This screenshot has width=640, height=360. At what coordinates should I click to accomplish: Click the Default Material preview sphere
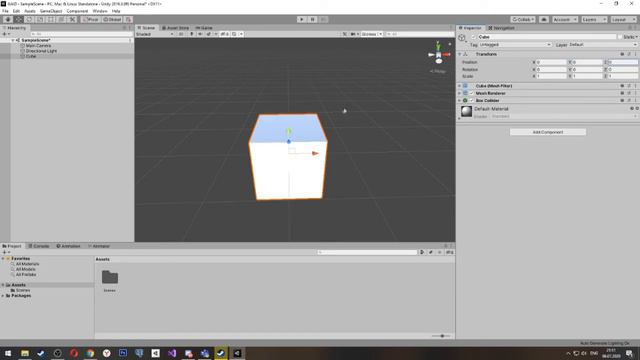click(466, 111)
